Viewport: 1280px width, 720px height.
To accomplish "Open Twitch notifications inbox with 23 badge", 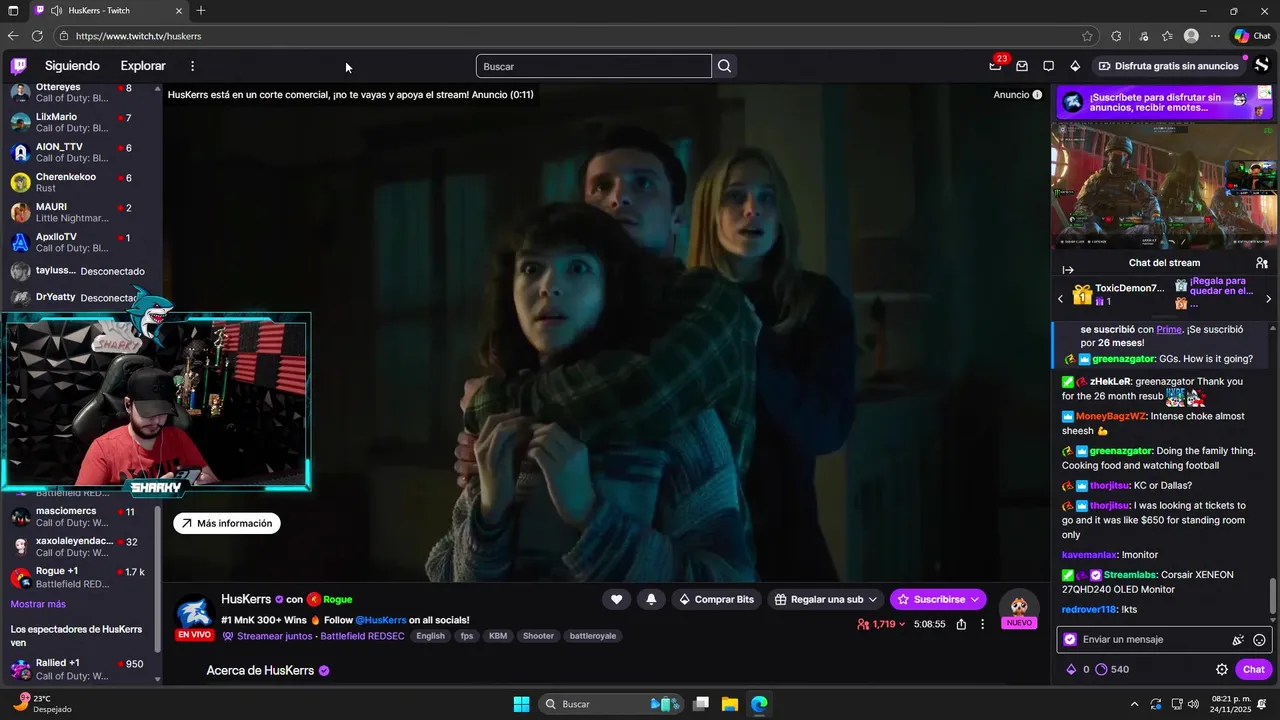I will (x=996, y=65).
